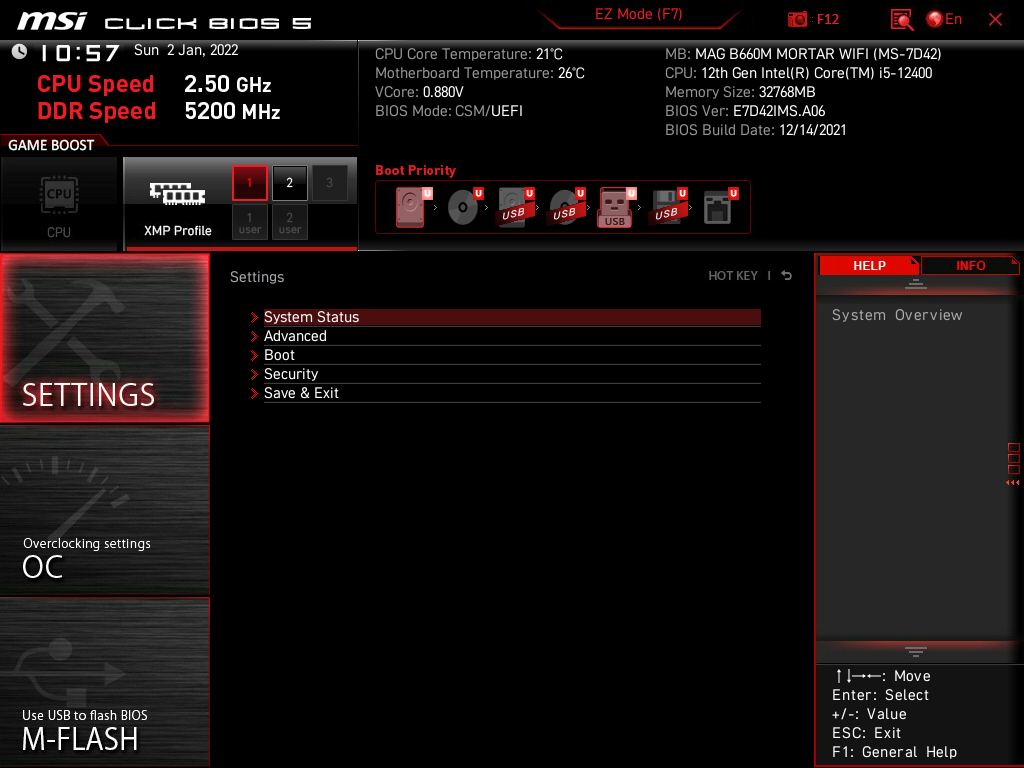
Task: Open the Boot submenu
Action: [x=279, y=355]
